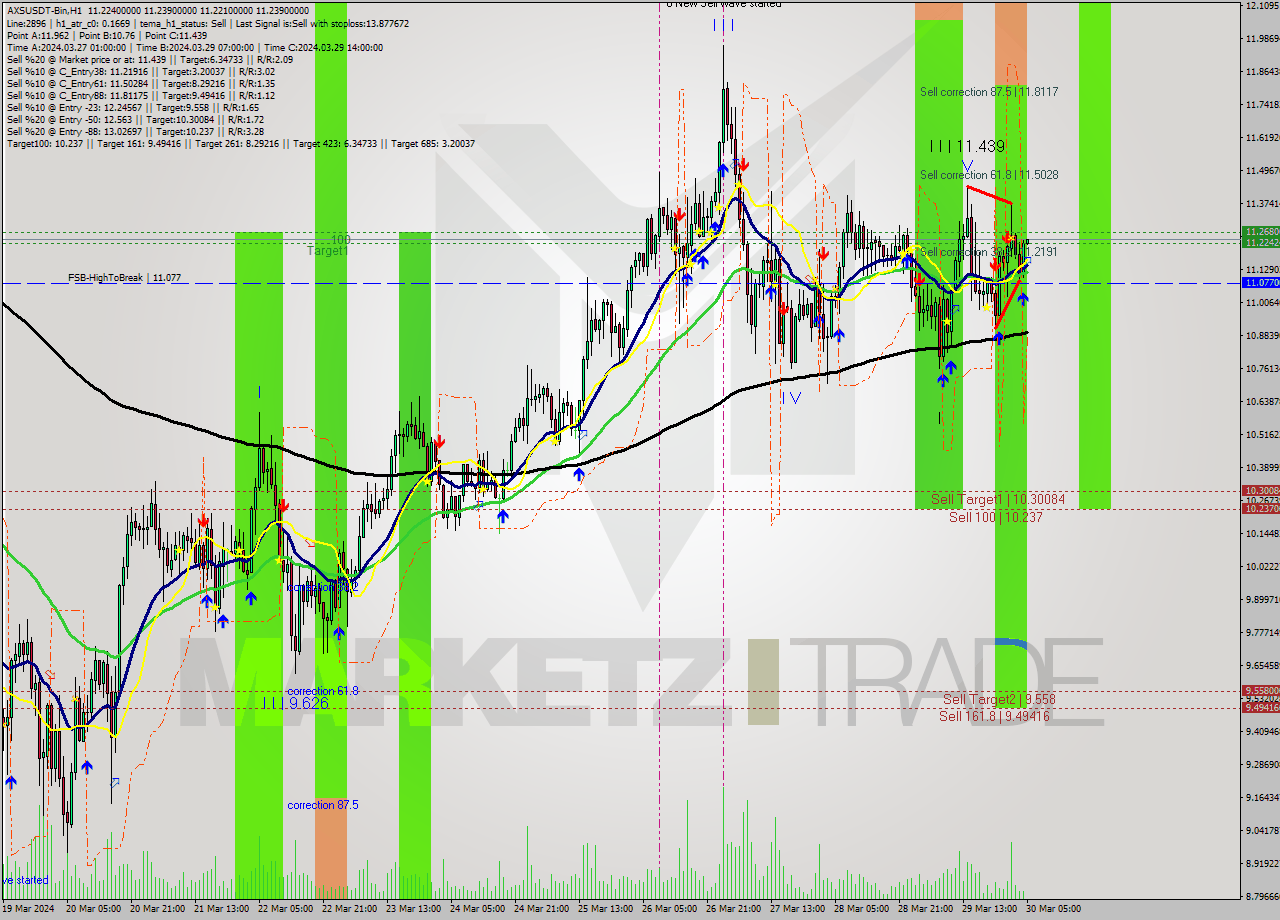Click the 'Sell %10 @ C_Entry38' line

[141, 72]
